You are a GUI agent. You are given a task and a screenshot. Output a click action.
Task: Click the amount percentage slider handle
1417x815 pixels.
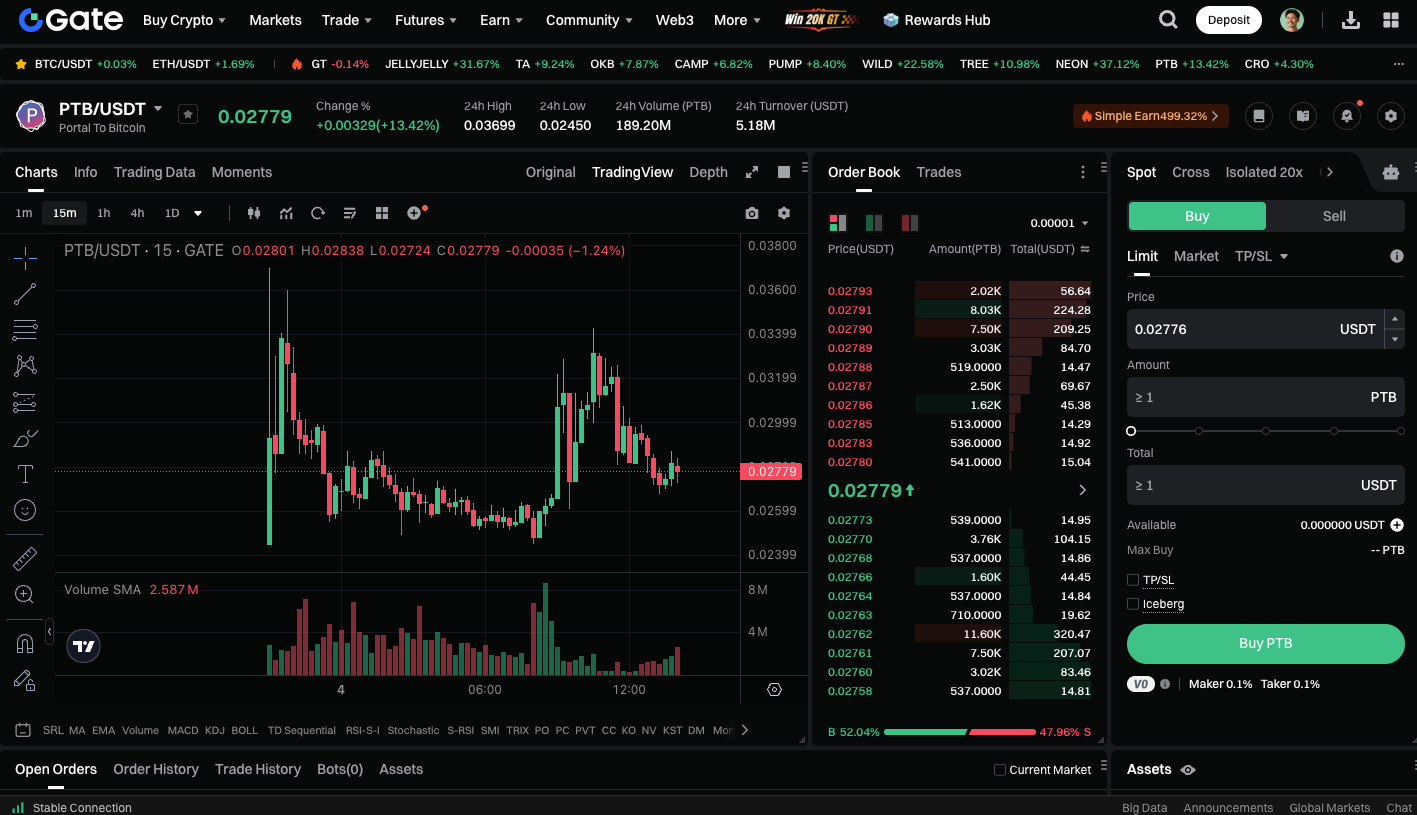point(1131,431)
